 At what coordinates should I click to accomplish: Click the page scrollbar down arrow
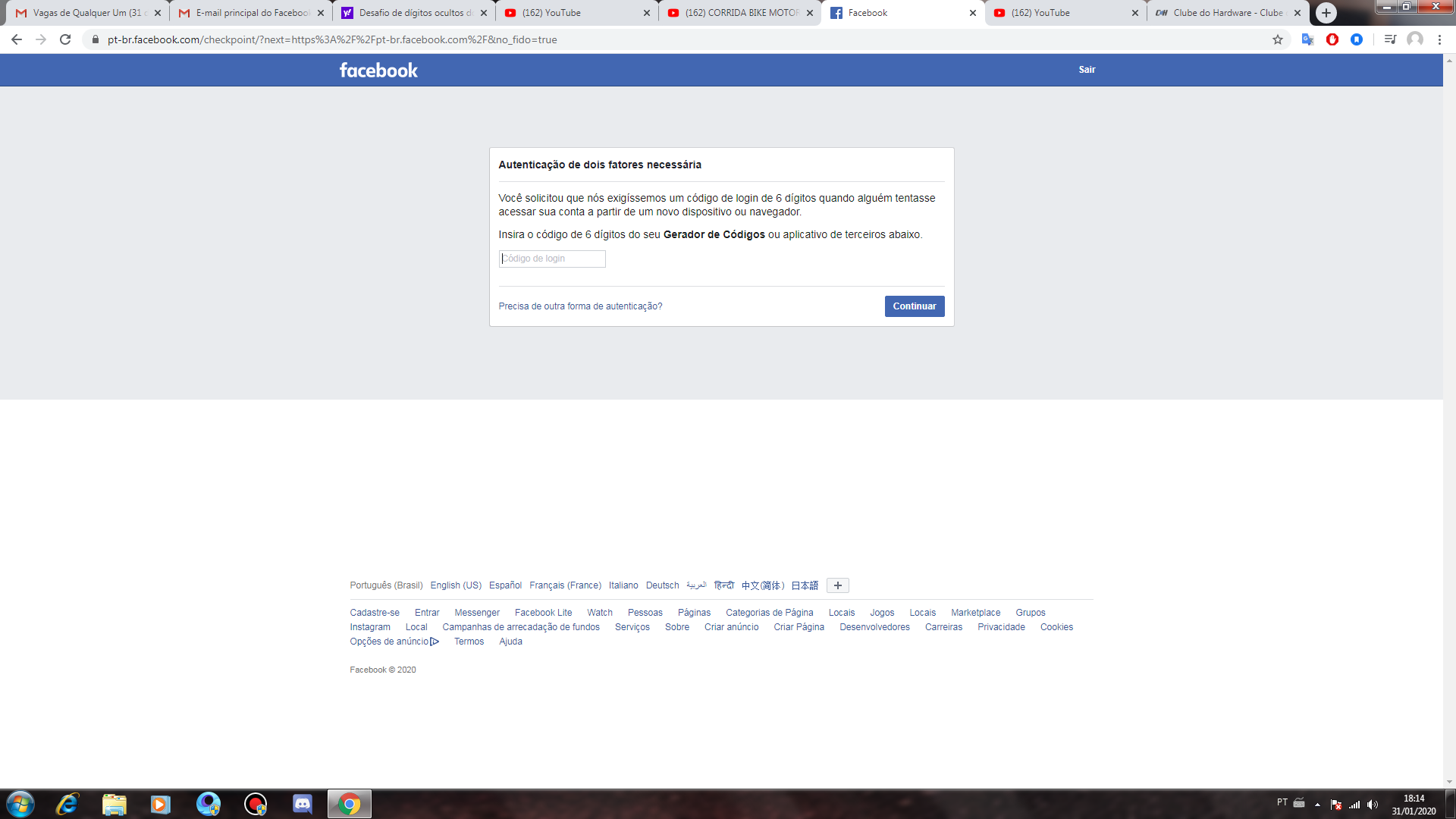[x=1449, y=782]
